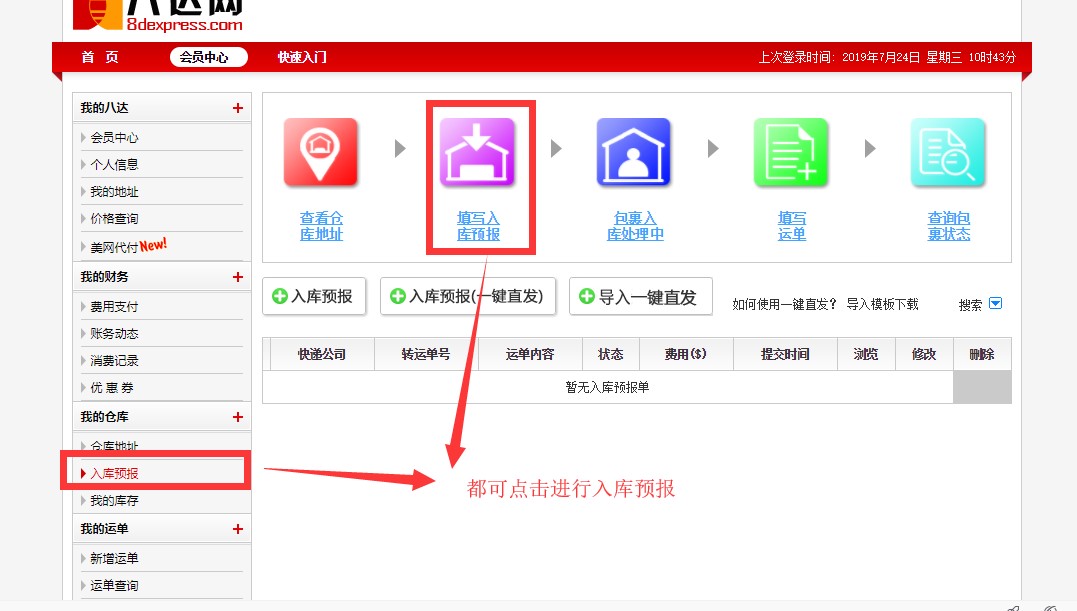Click the 8dexpress.com logo
The height and width of the screenshot is (611, 1077).
(x=158, y=15)
